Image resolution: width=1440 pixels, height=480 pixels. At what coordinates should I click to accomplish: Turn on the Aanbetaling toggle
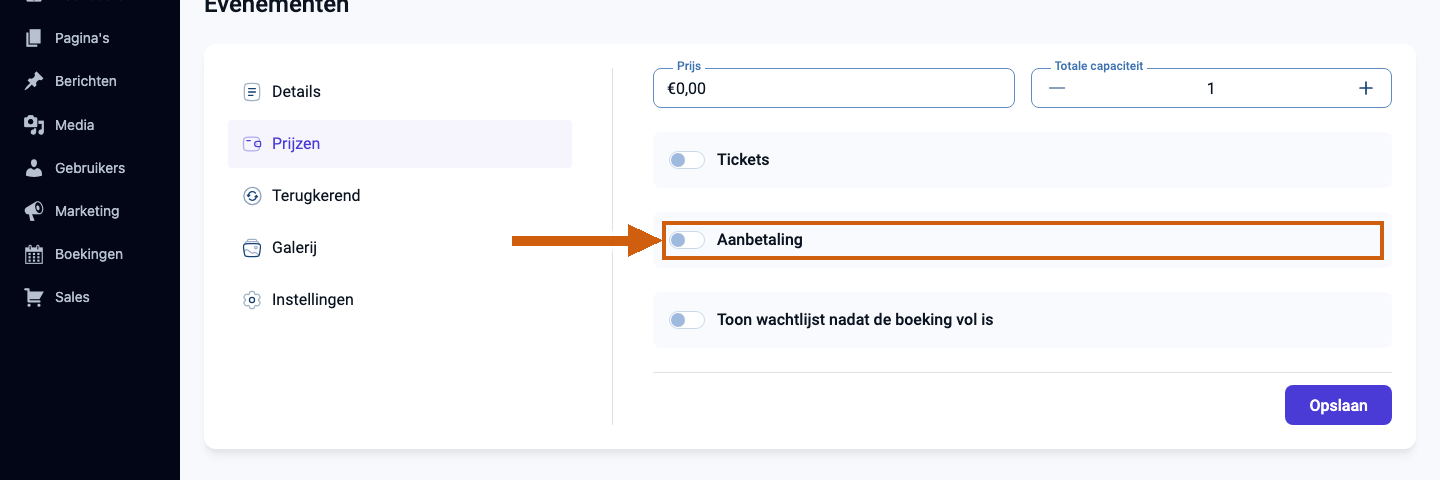pyautogui.click(x=687, y=240)
